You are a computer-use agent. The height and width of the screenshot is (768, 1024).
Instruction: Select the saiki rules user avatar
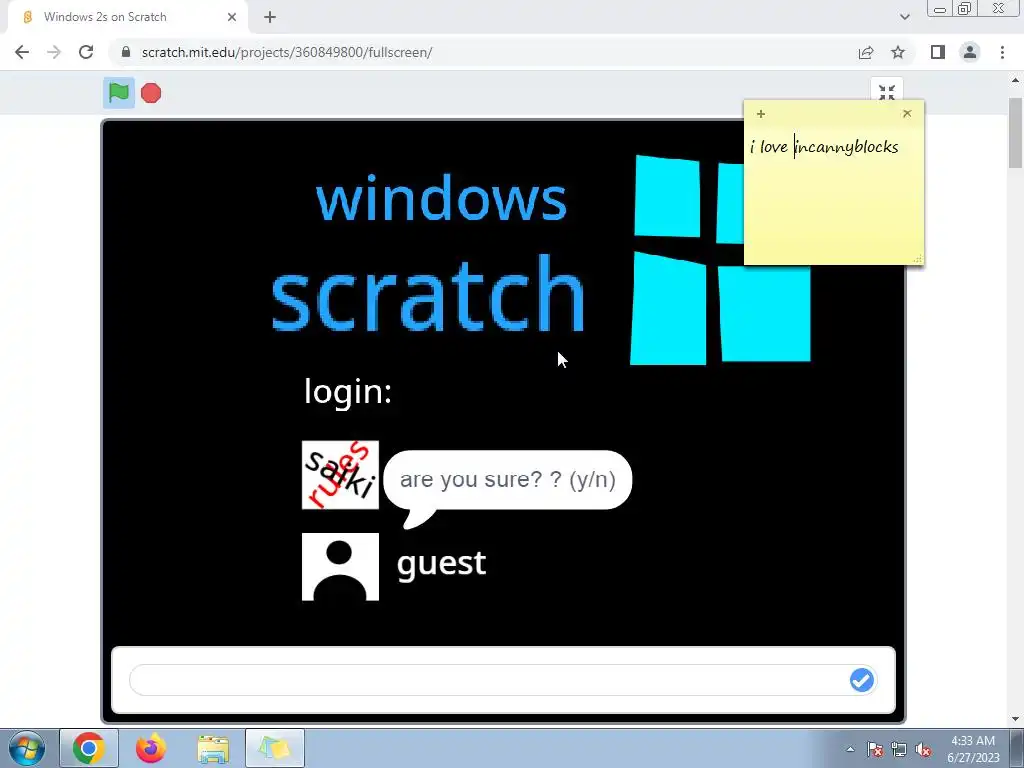click(x=340, y=475)
